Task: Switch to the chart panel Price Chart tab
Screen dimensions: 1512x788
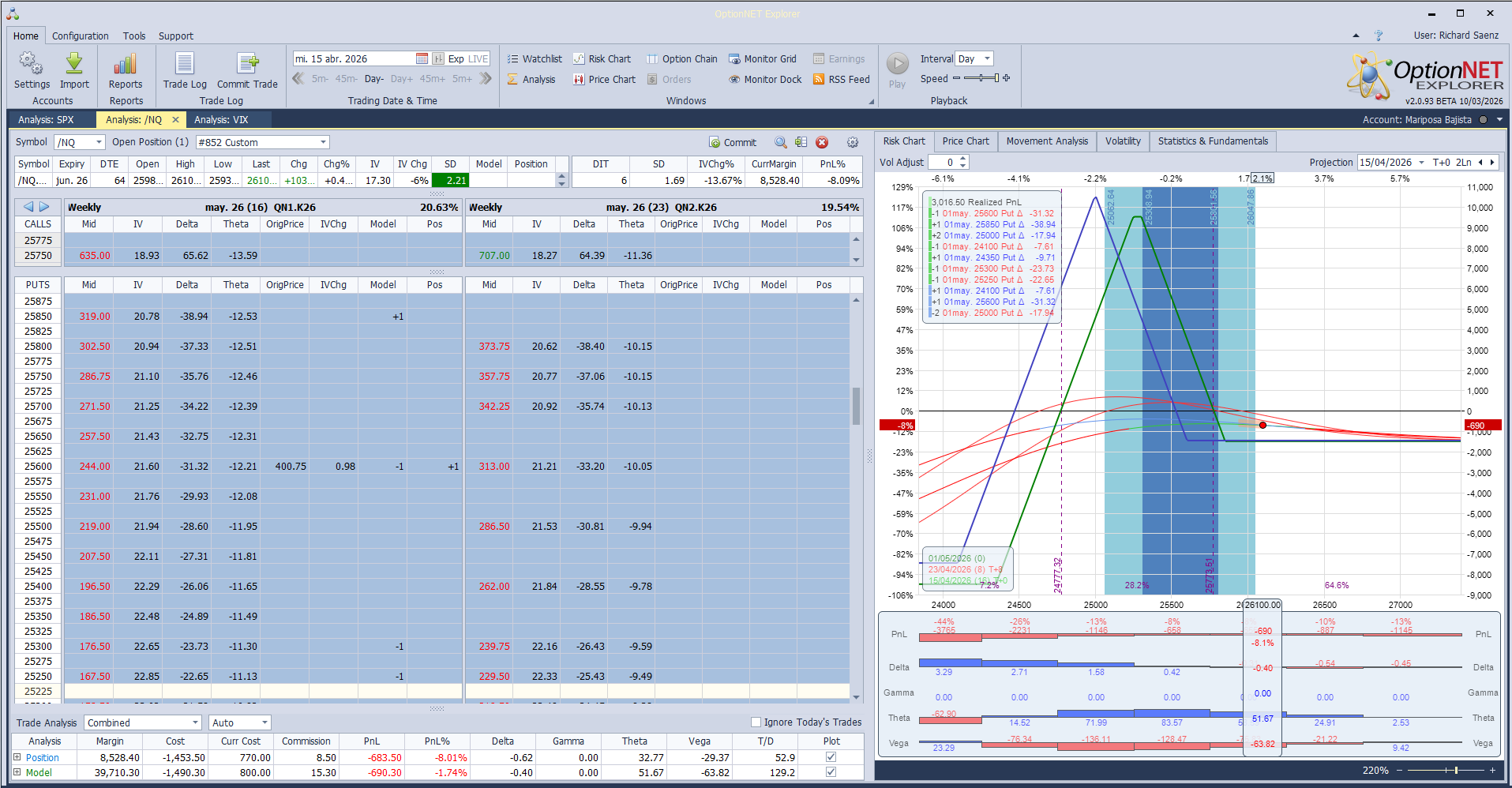Action: [x=966, y=141]
